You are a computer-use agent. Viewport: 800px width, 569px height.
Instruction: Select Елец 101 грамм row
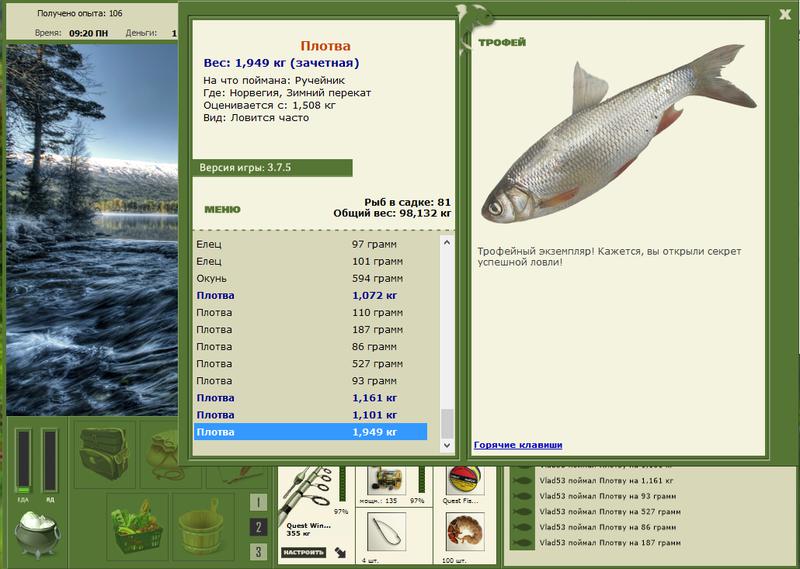pyautogui.click(x=311, y=261)
